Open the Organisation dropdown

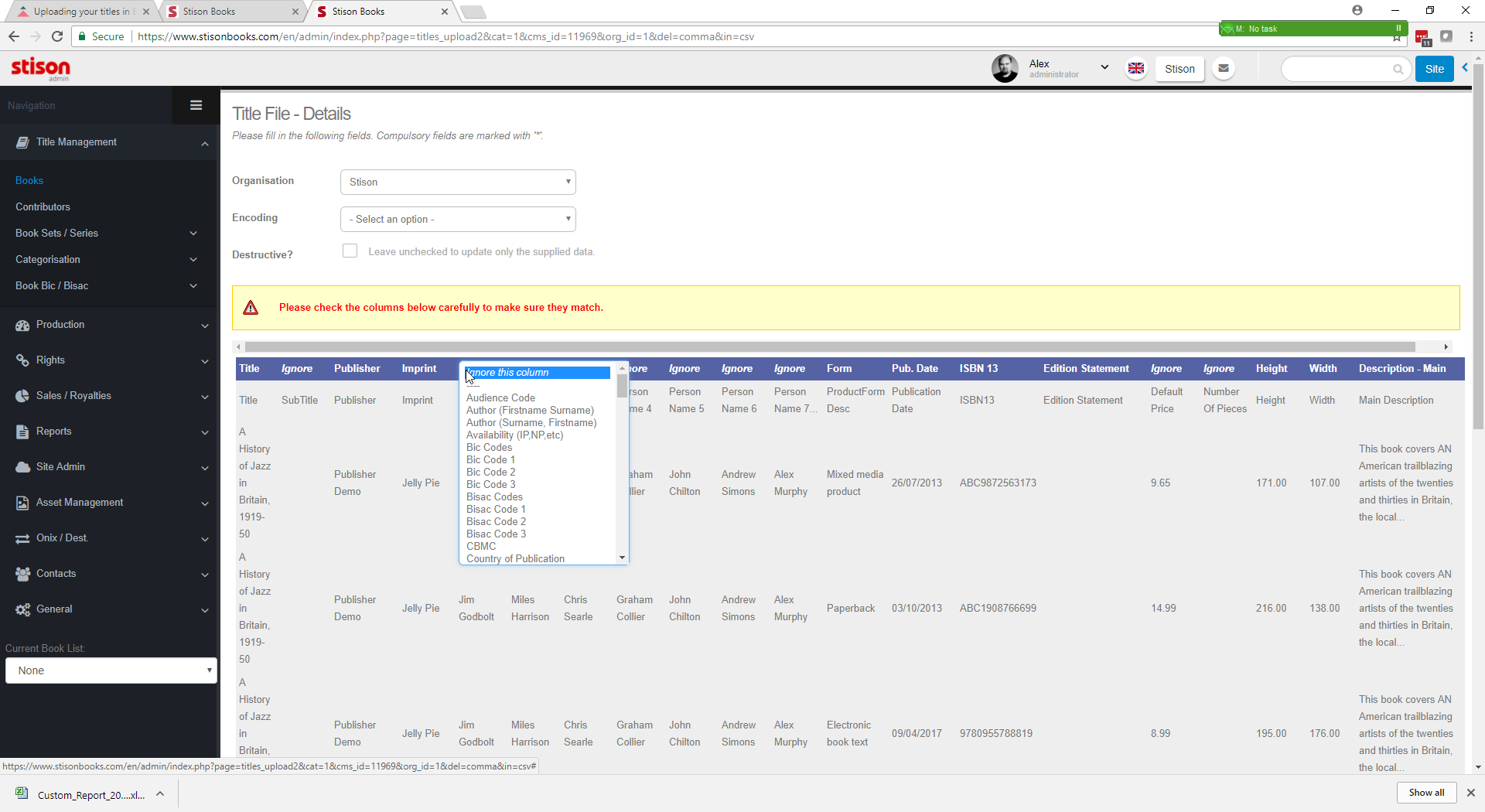[458, 183]
